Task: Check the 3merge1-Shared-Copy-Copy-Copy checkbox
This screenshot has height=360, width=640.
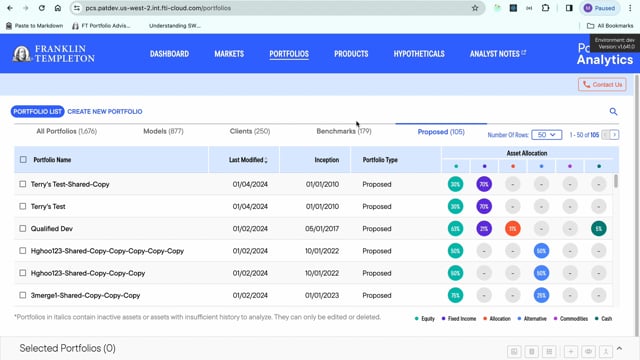Action: [x=22, y=295]
